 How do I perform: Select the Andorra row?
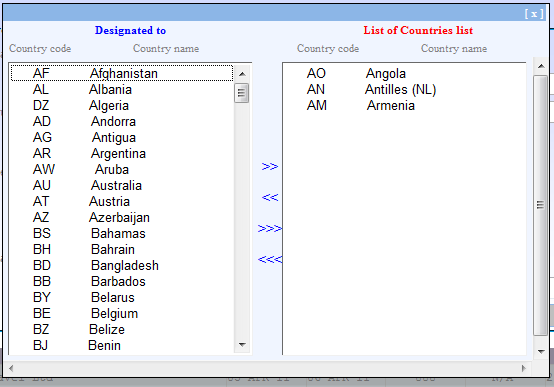[x=122, y=121]
